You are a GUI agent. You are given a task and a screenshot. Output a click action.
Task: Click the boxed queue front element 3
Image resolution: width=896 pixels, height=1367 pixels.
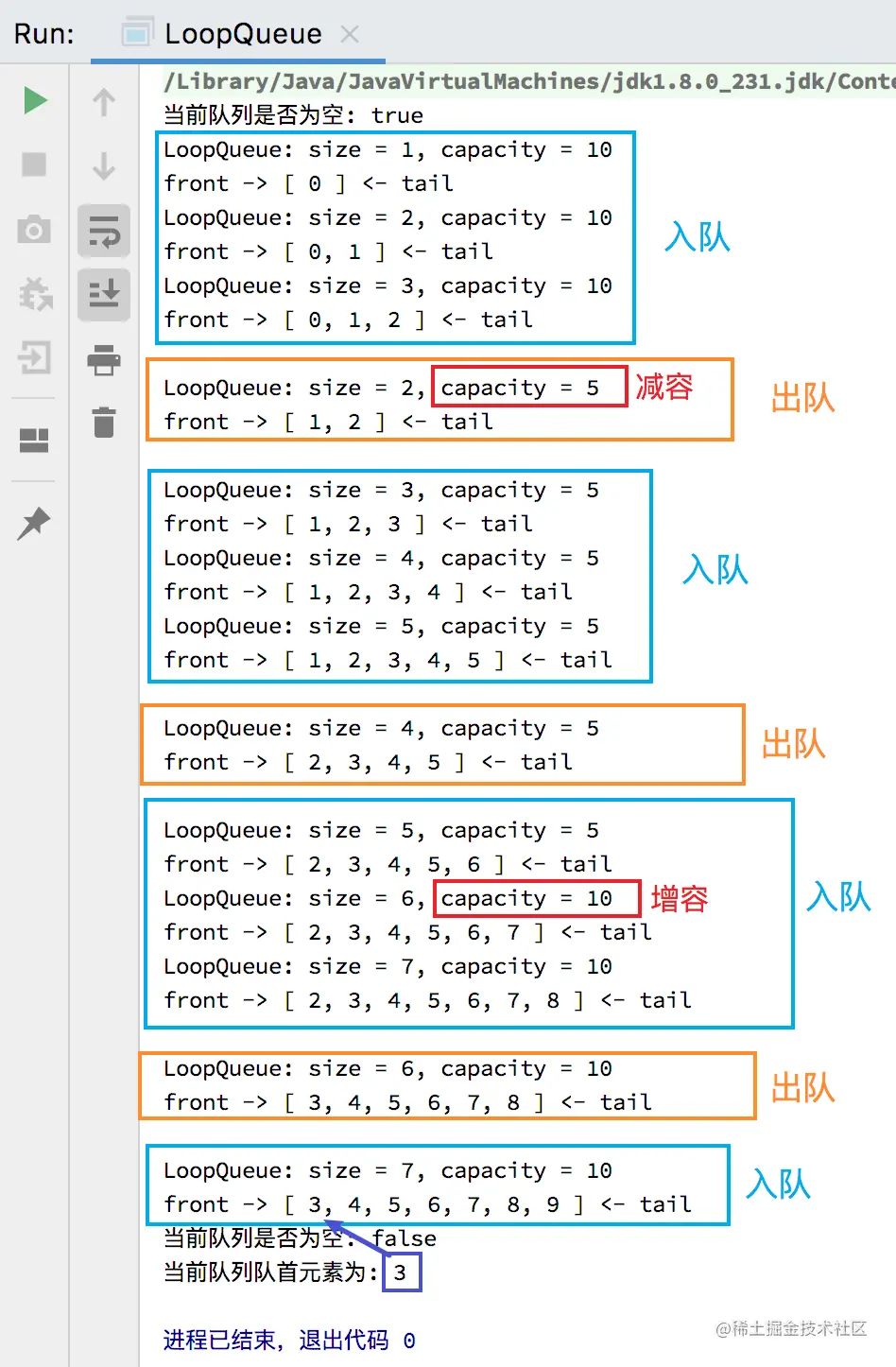tap(401, 1272)
